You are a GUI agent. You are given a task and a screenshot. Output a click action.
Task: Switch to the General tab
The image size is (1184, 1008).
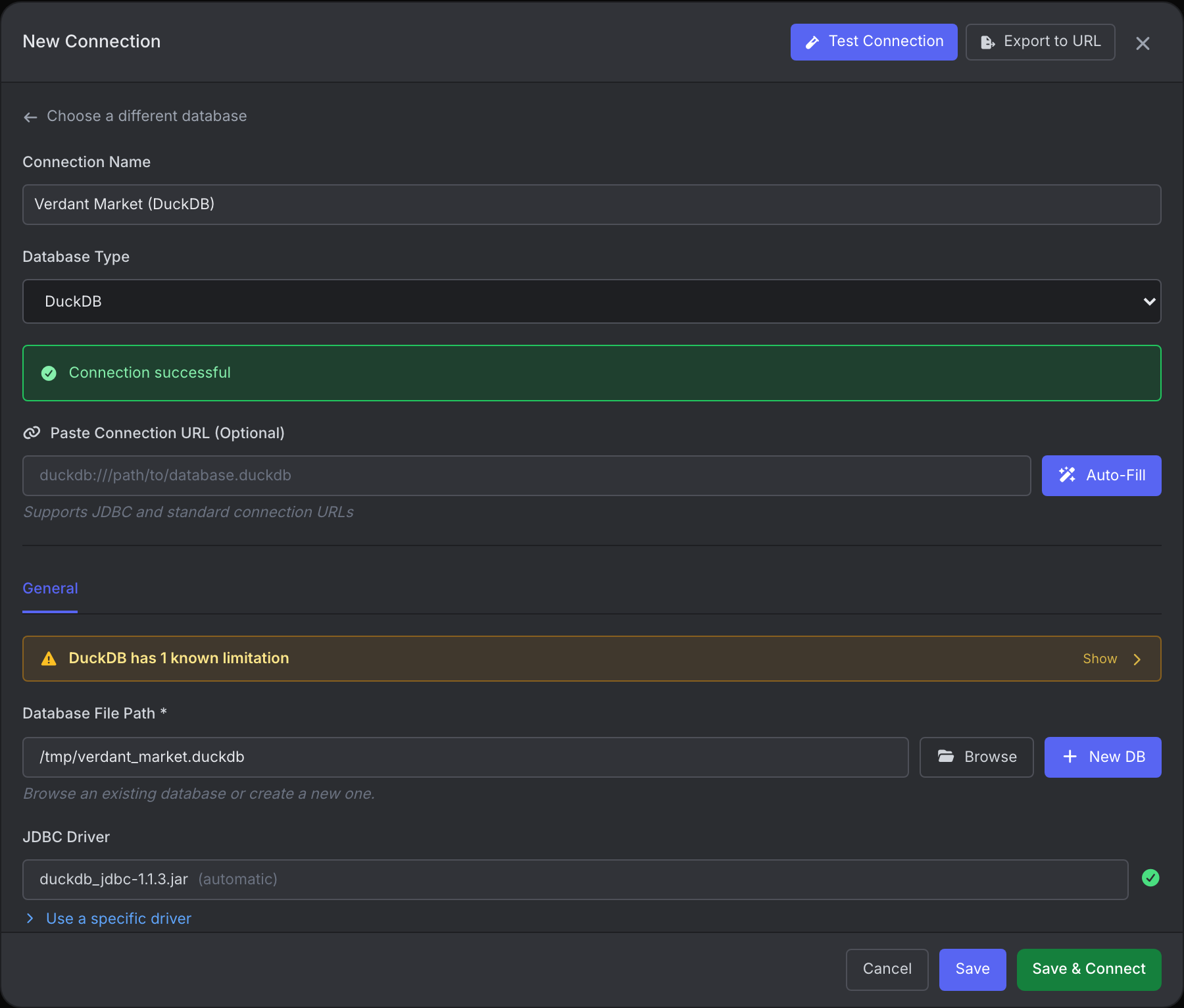(50, 588)
